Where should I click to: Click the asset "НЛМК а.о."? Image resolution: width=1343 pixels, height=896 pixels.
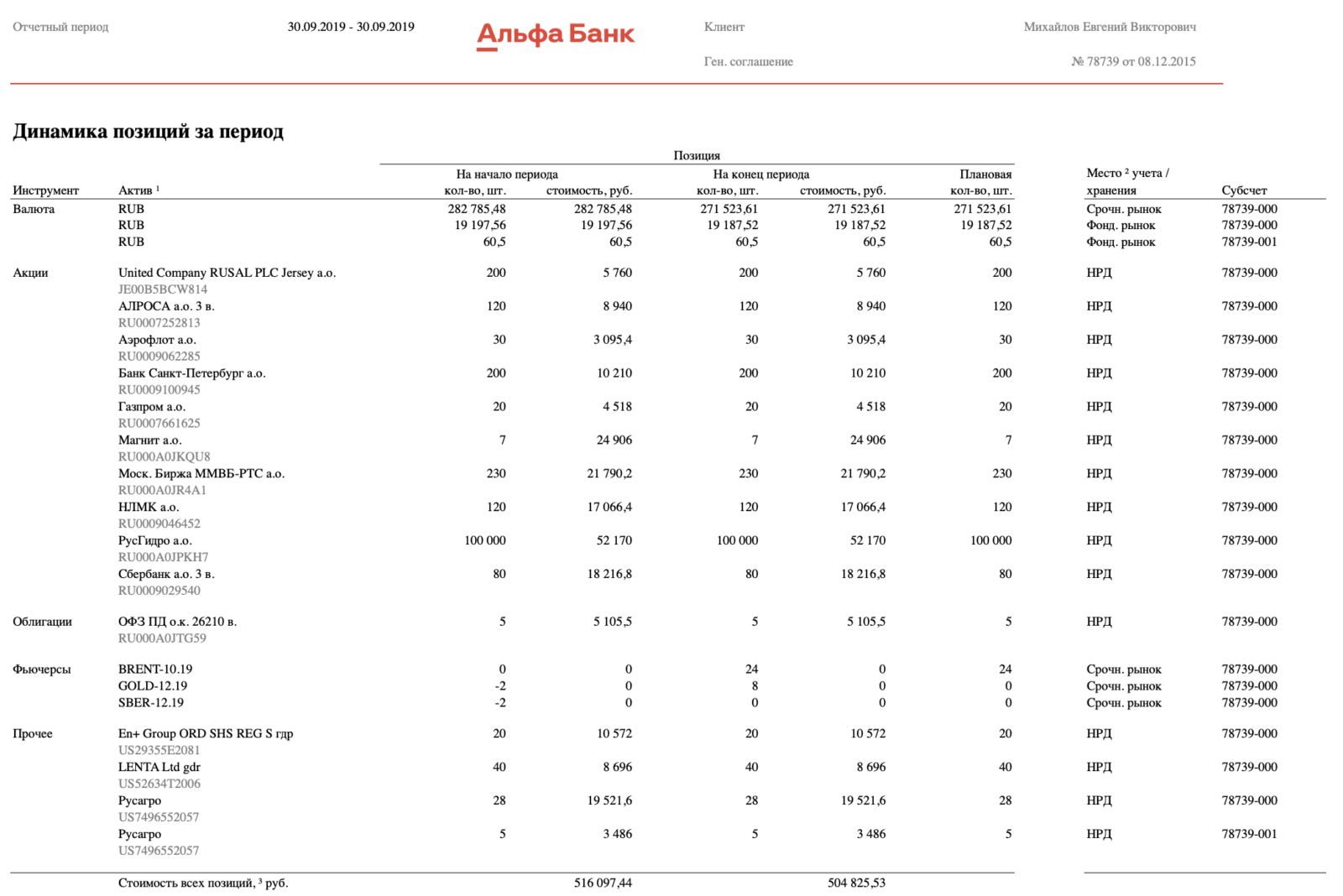coord(149,508)
